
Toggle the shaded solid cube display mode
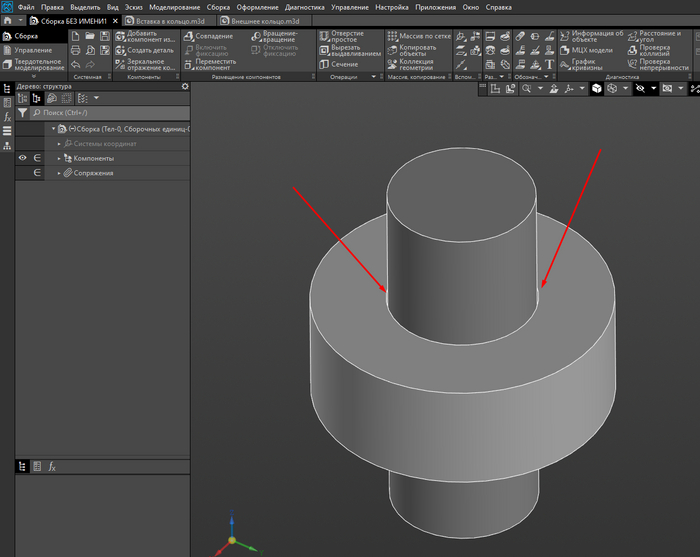597,88
